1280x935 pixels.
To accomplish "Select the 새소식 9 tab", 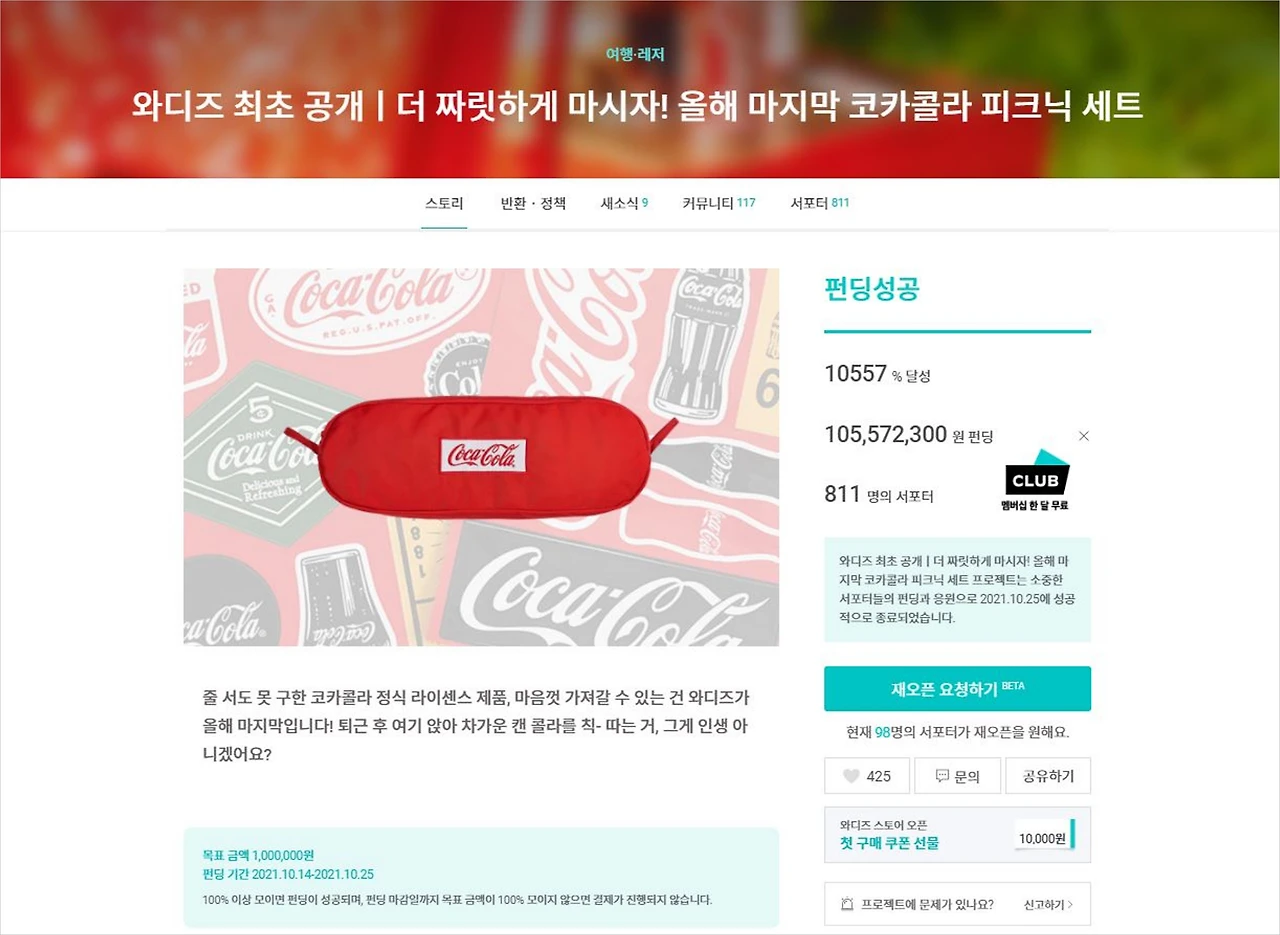I will (624, 203).
